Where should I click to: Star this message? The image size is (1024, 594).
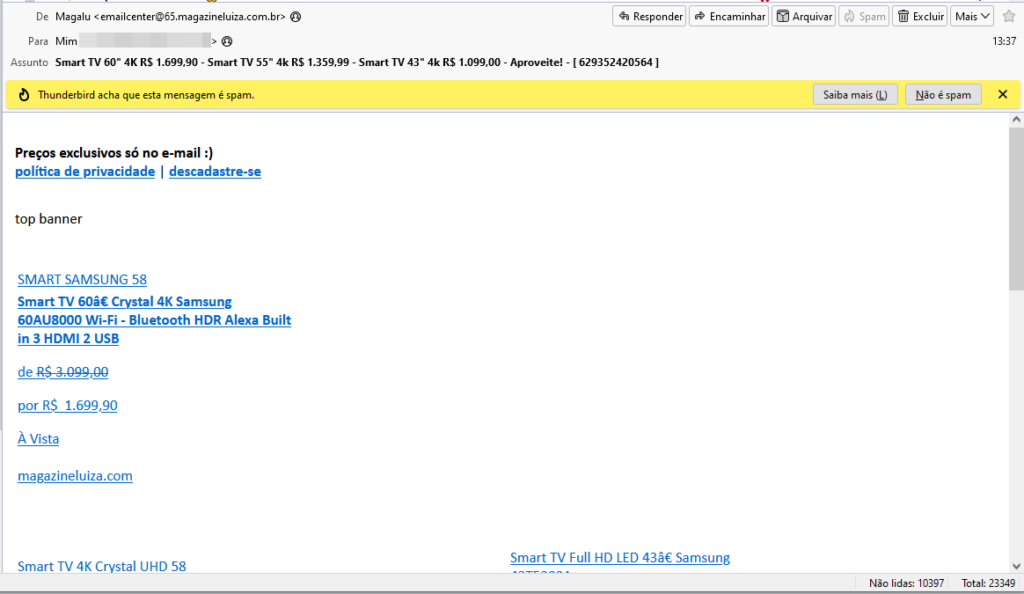click(1009, 16)
